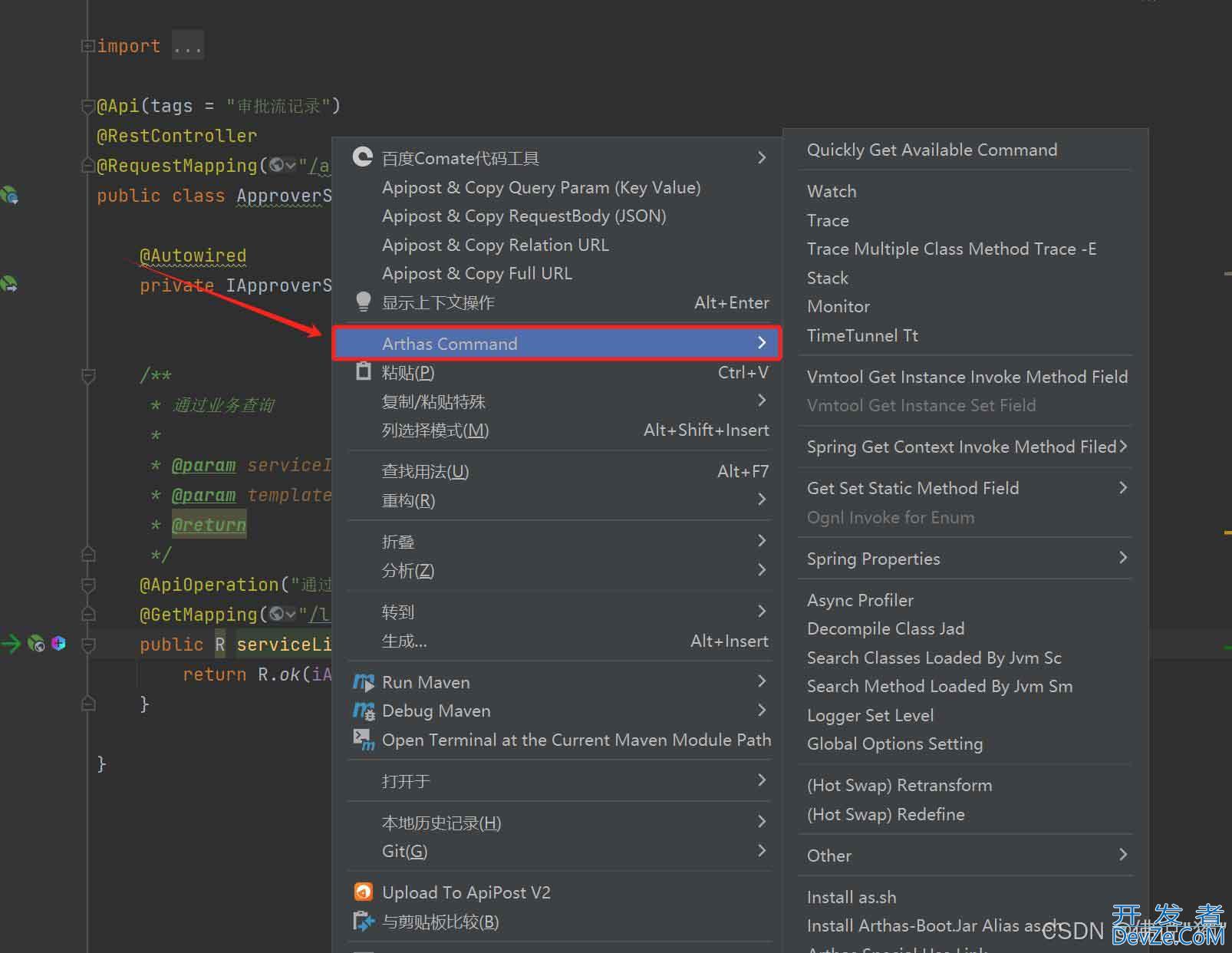Click the orange ApiPost upload icon

(364, 892)
